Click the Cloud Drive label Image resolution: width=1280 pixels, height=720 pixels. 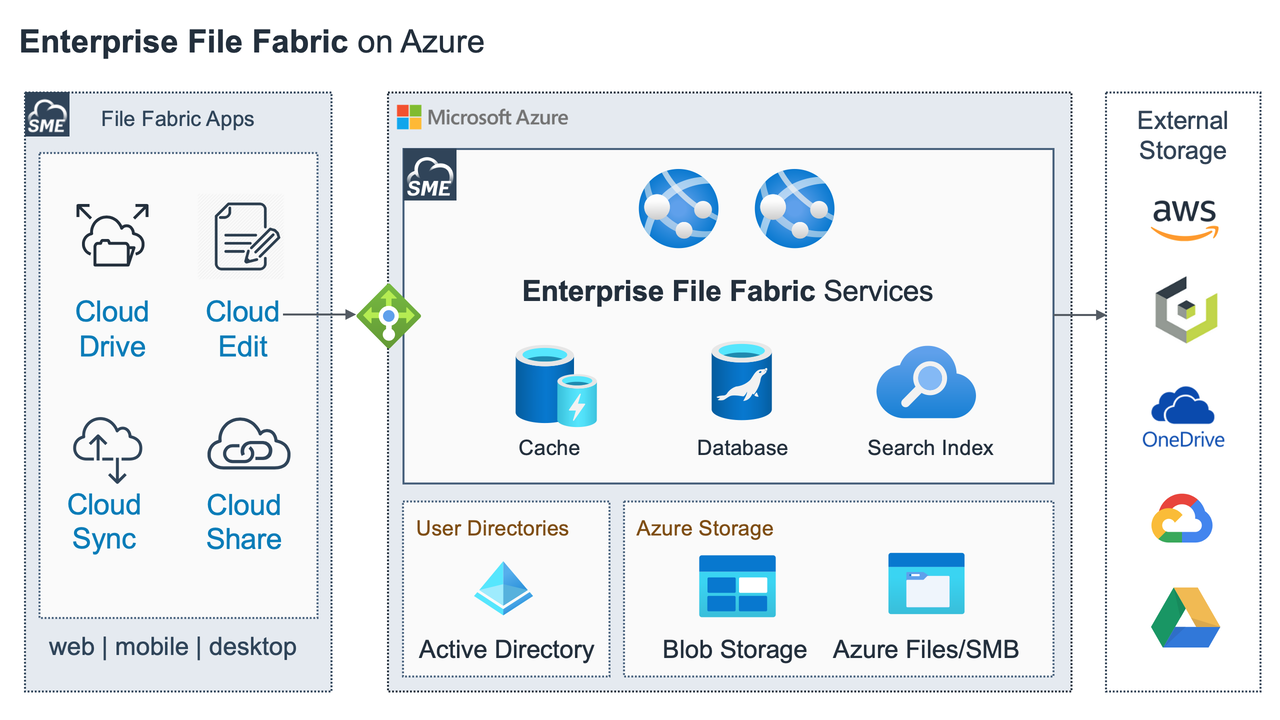pos(112,329)
